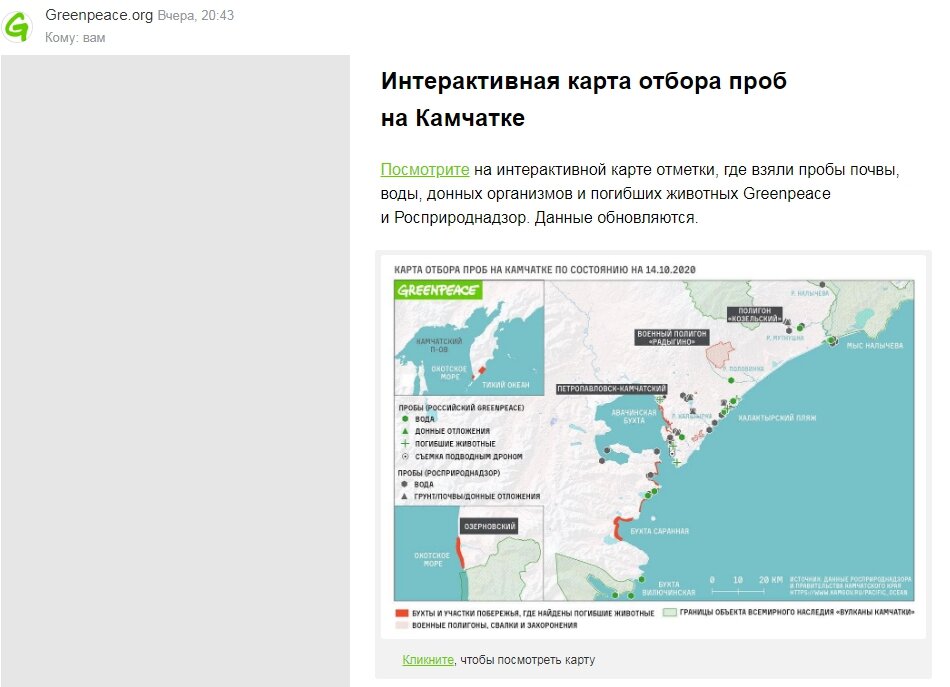Click the red legend swatch for dead animals coast

click(401, 613)
